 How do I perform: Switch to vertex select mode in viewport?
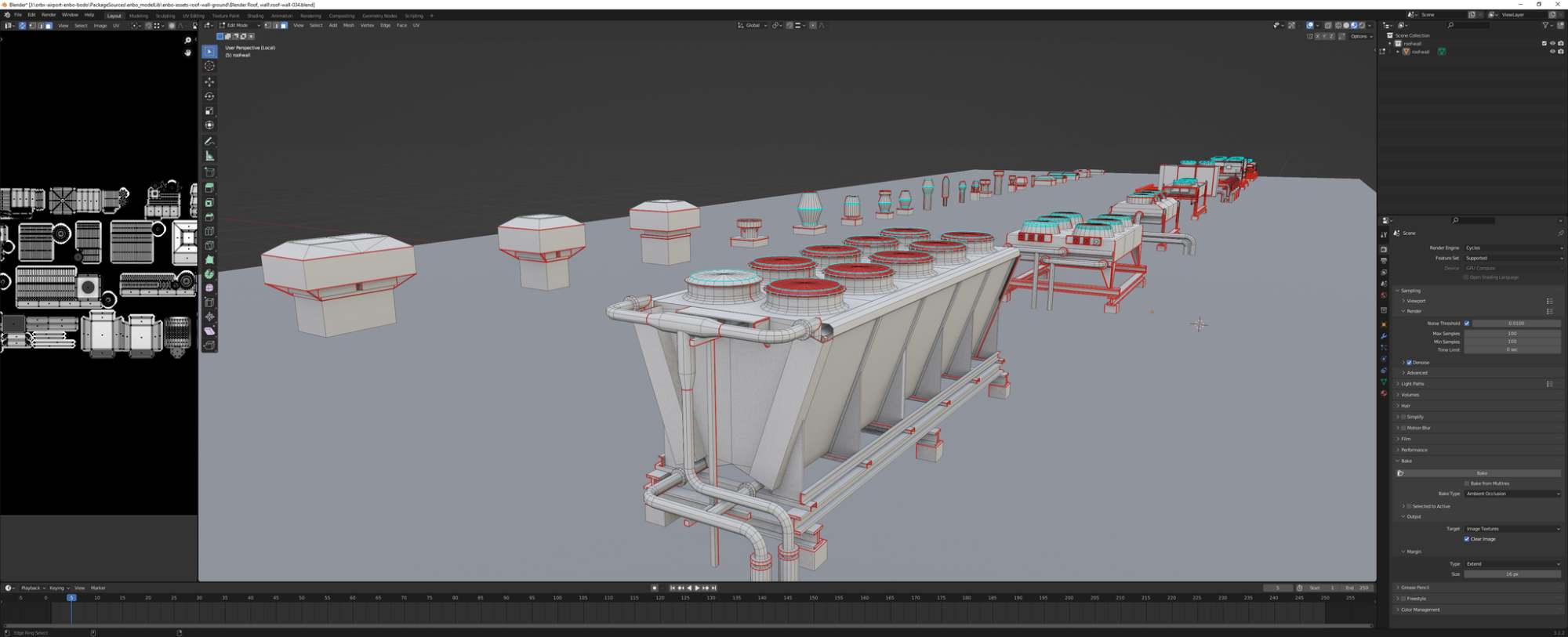click(x=268, y=25)
